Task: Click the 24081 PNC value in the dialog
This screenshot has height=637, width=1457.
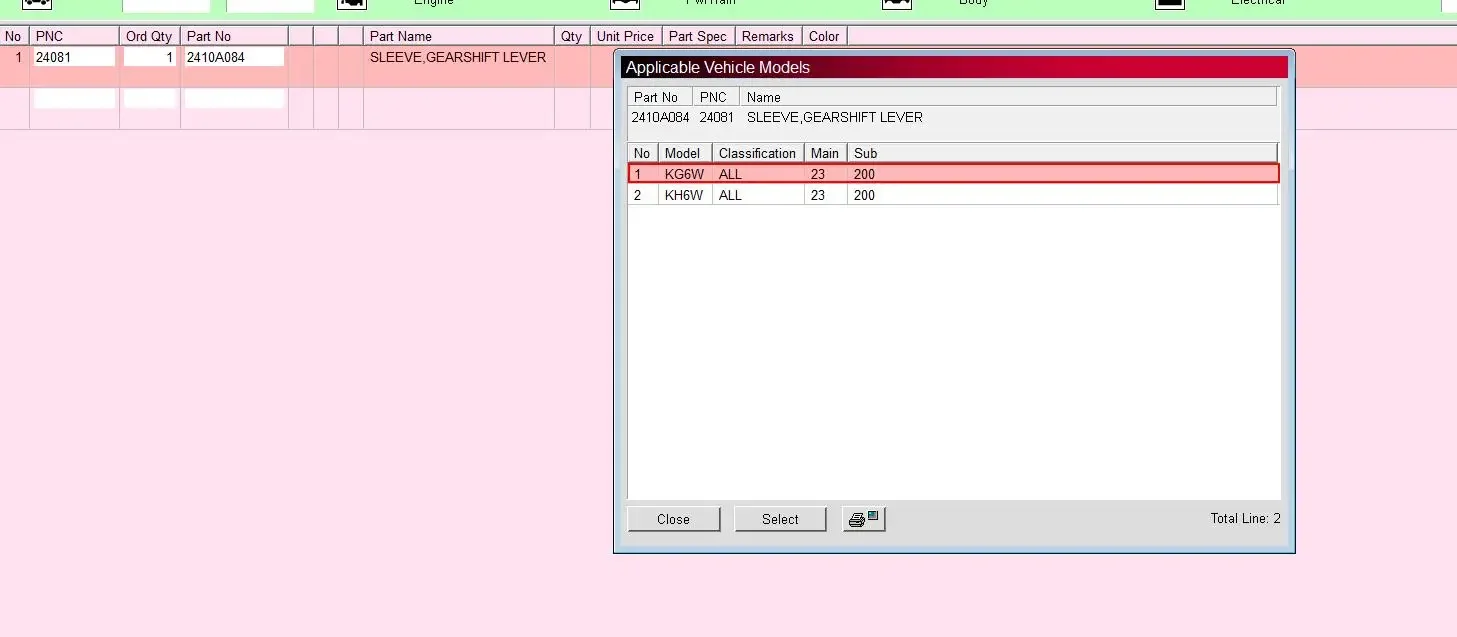Action: (x=716, y=117)
